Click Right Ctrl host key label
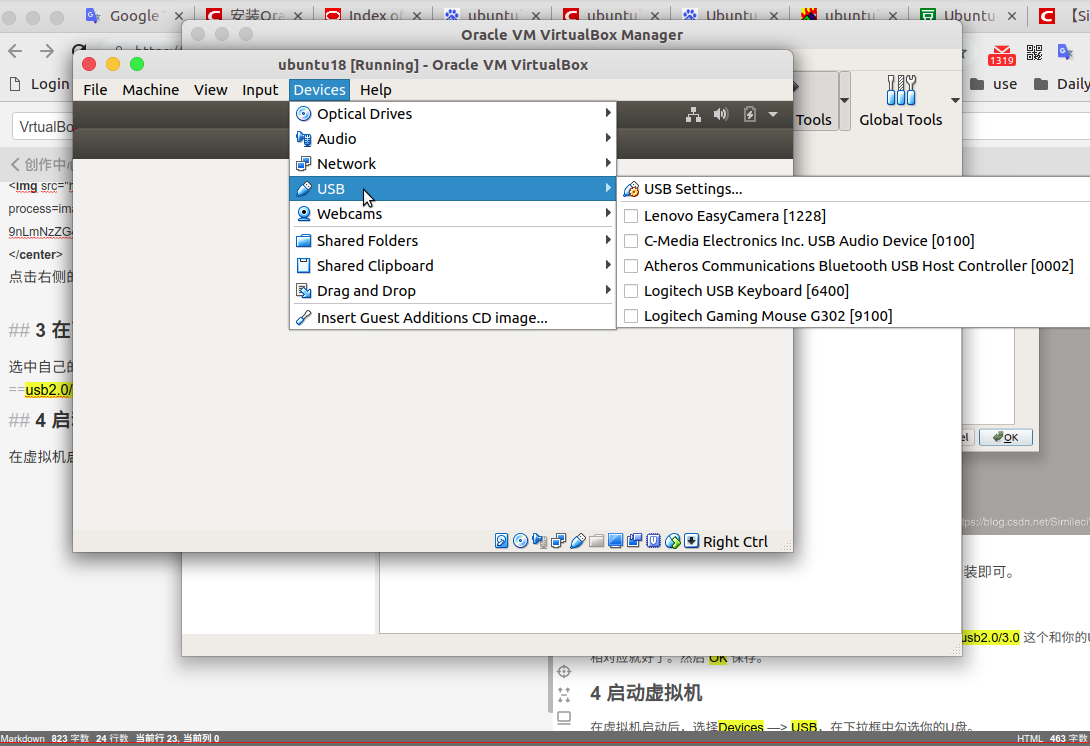The image size is (1090, 746). [x=735, y=542]
